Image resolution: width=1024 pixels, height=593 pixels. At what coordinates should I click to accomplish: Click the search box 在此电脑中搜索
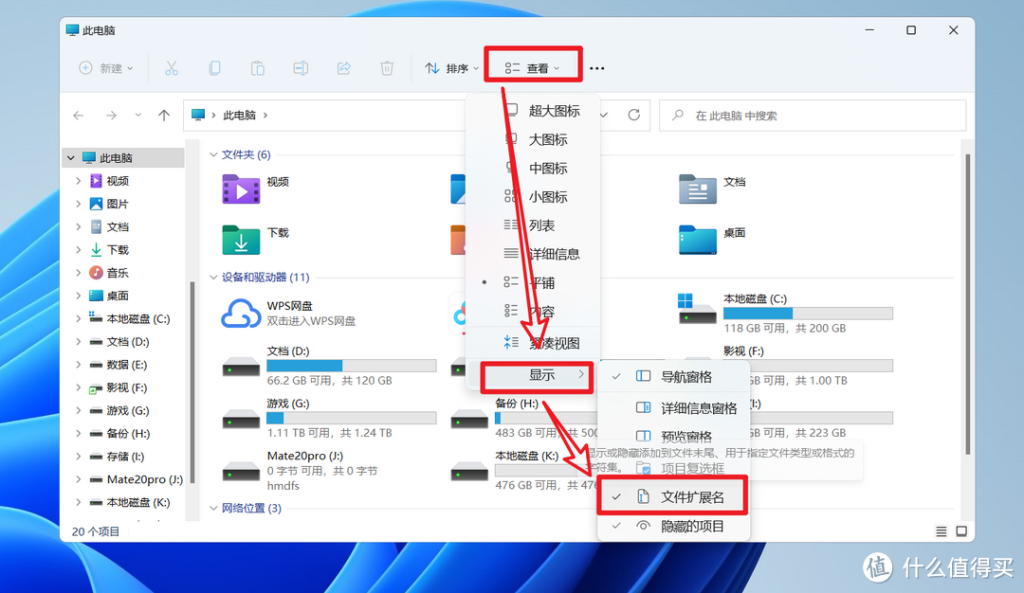812,116
